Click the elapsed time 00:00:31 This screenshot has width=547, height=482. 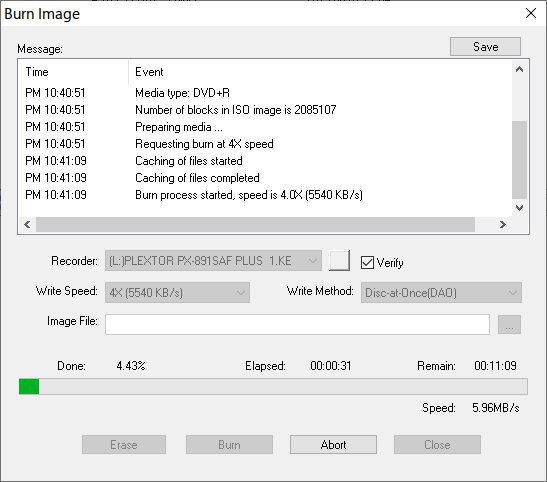331,366
